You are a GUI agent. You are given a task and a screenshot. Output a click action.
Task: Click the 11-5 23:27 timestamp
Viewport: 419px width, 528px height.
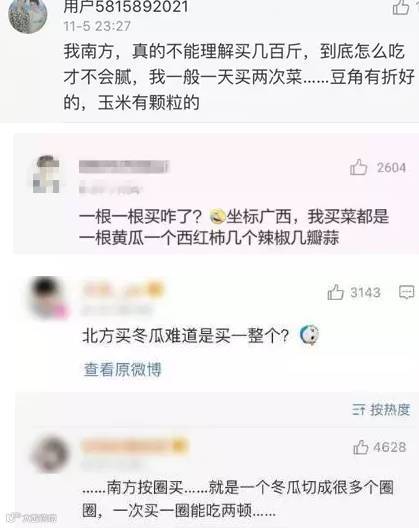97,26
